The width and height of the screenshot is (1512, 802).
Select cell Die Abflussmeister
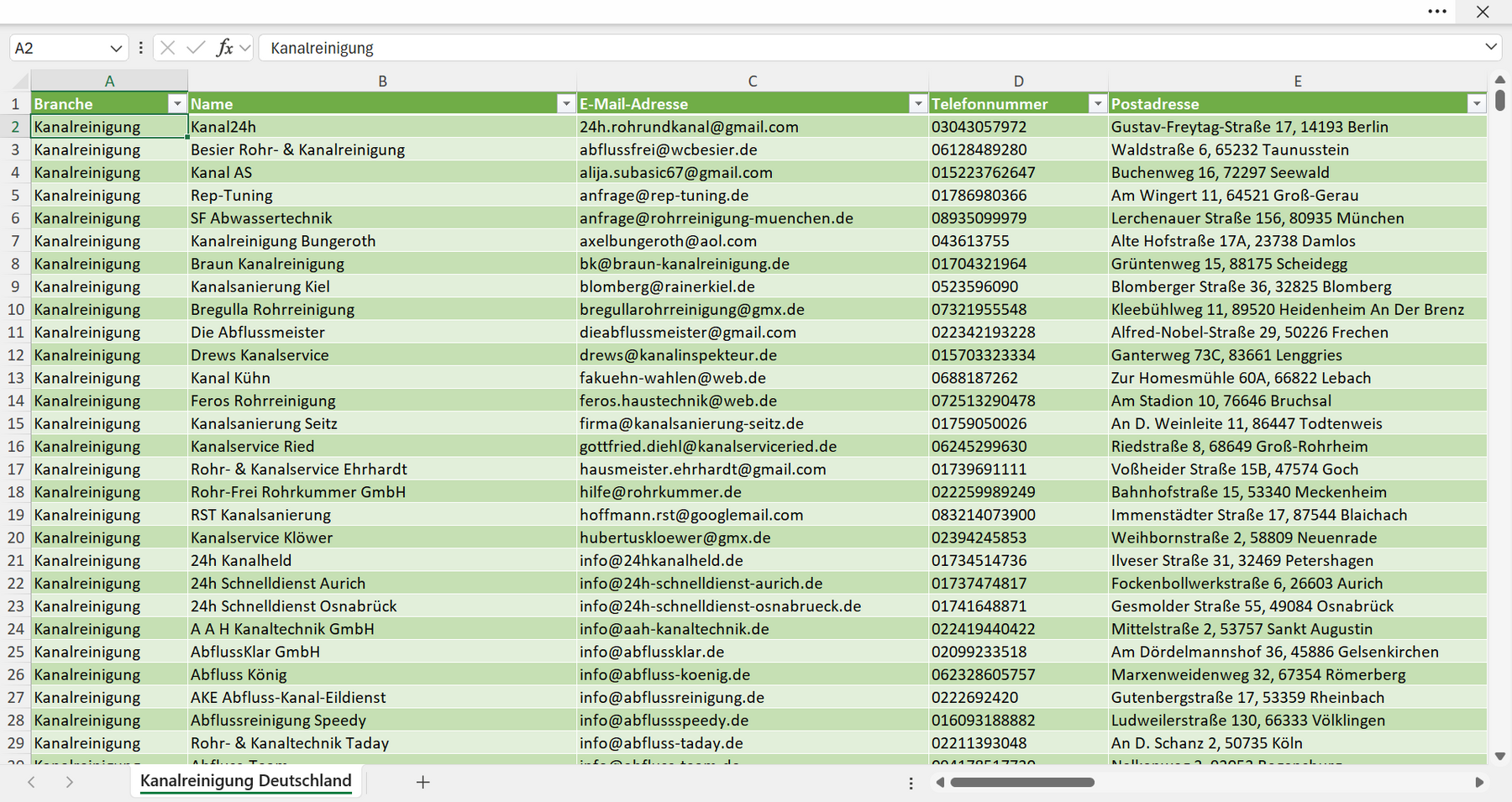(382, 333)
